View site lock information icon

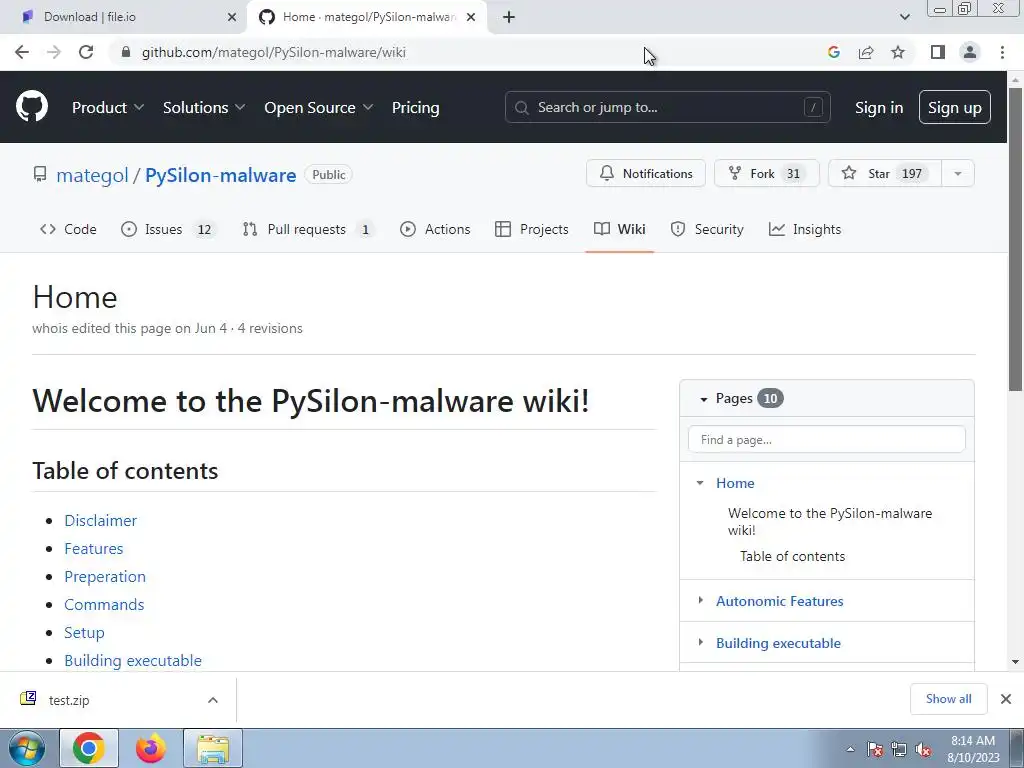click(x=126, y=52)
